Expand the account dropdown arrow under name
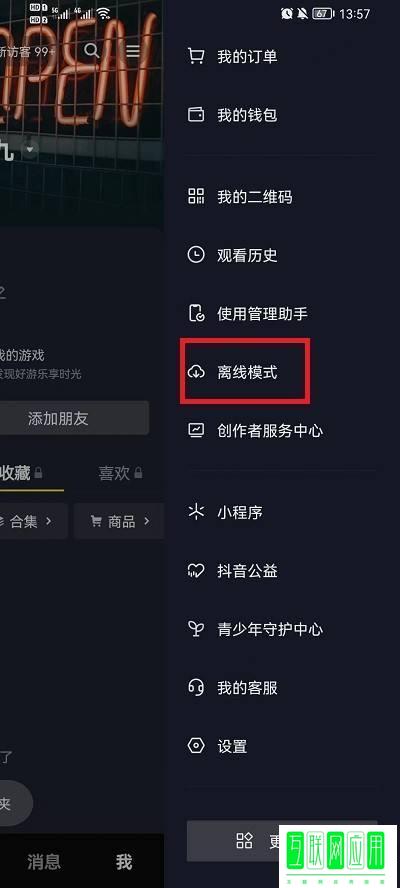The image size is (400, 888). pyautogui.click(x=29, y=150)
